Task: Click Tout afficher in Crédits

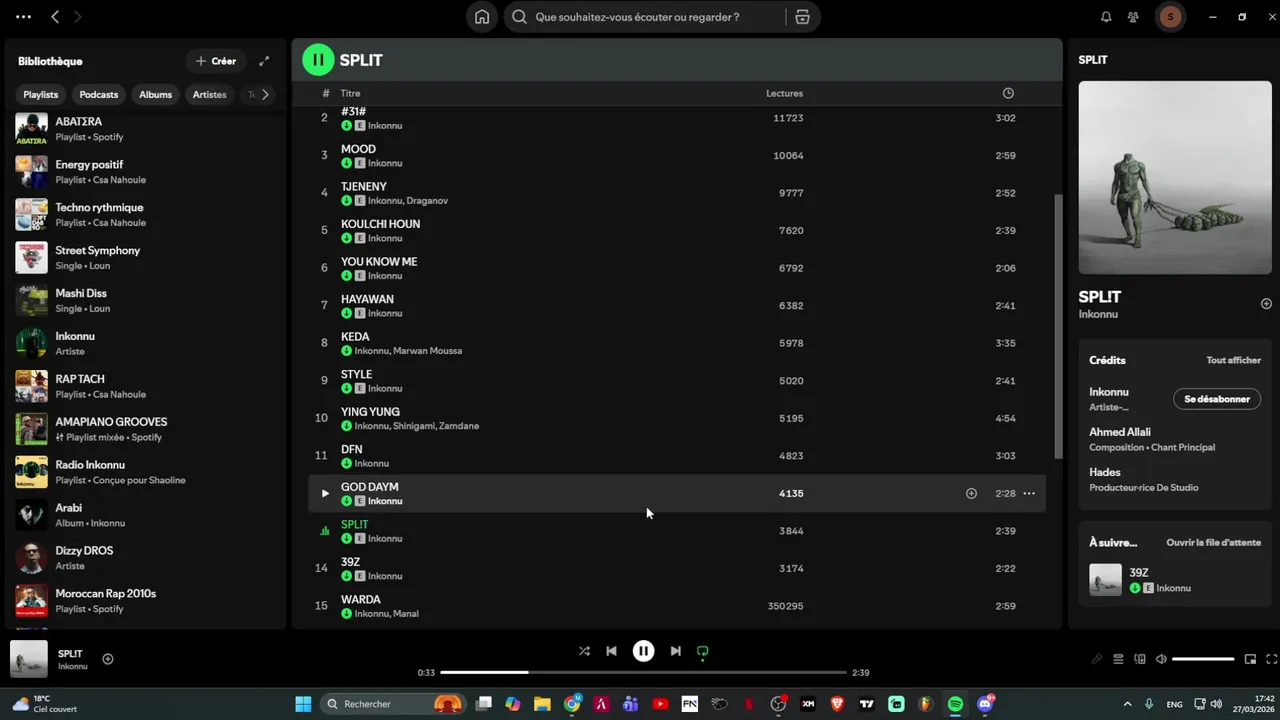Action: (x=1233, y=360)
